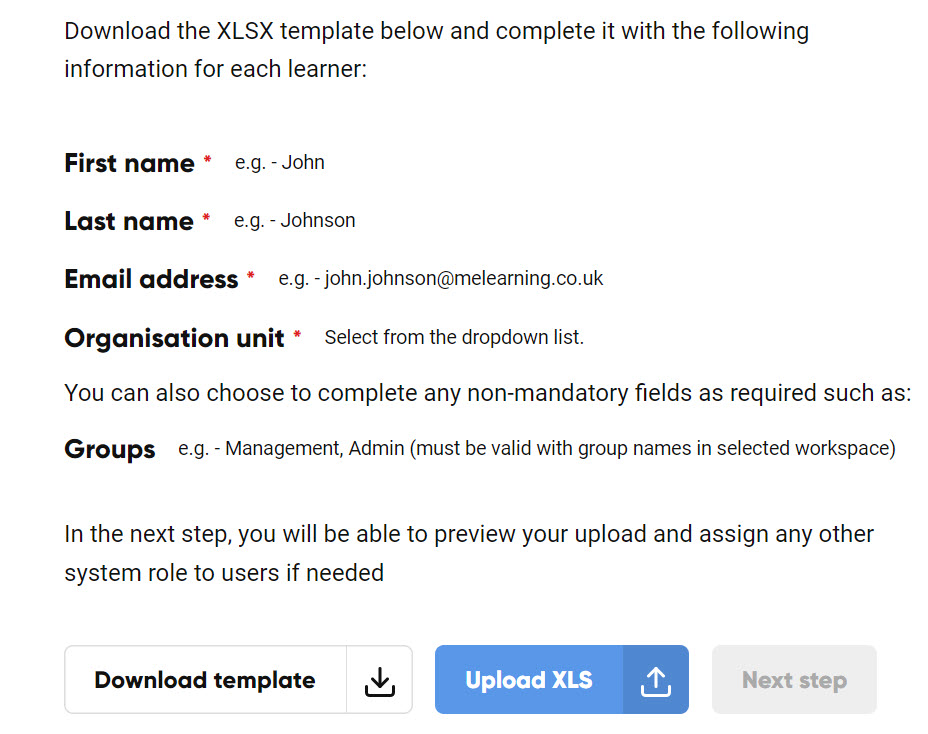Viewport: 928px width, 734px height.
Task: Click the red asterisk beside First name
Action: coord(207,159)
